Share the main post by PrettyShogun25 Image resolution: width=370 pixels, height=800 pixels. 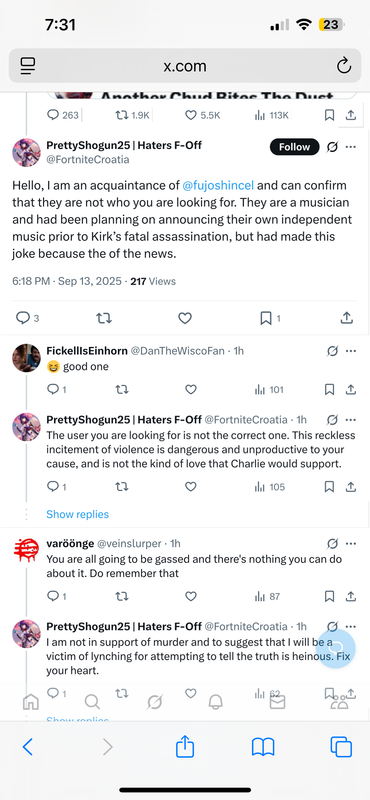pos(347,318)
